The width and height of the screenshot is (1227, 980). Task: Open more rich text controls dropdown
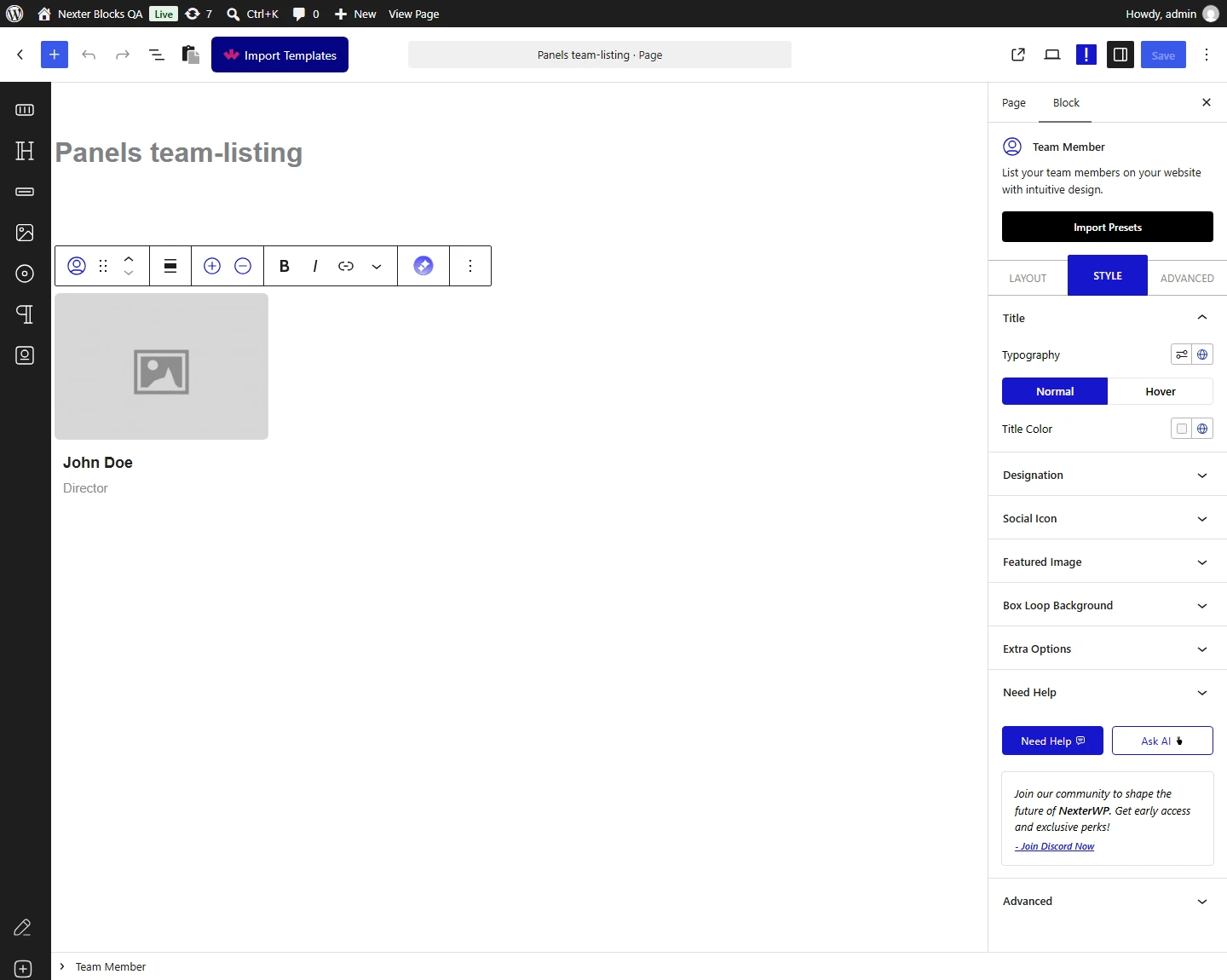pyautogui.click(x=377, y=266)
